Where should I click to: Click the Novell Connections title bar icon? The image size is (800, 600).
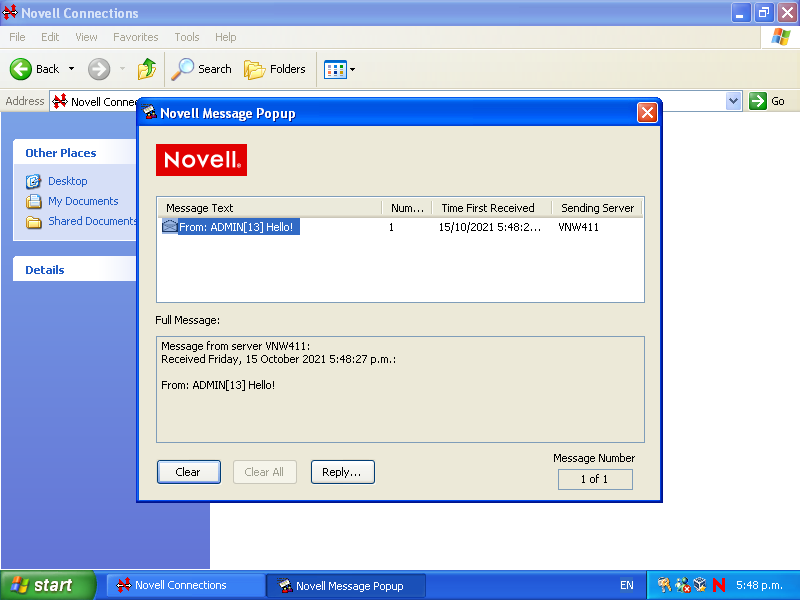pyautogui.click(x=10, y=13)
